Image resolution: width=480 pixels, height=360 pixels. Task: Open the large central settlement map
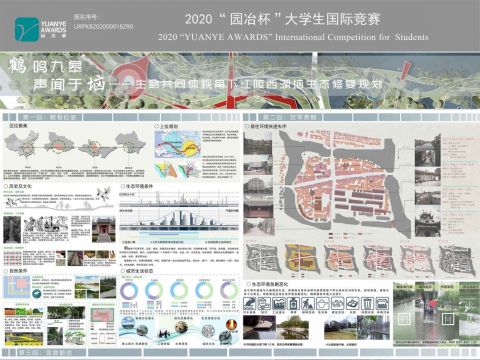click(345, 184)
